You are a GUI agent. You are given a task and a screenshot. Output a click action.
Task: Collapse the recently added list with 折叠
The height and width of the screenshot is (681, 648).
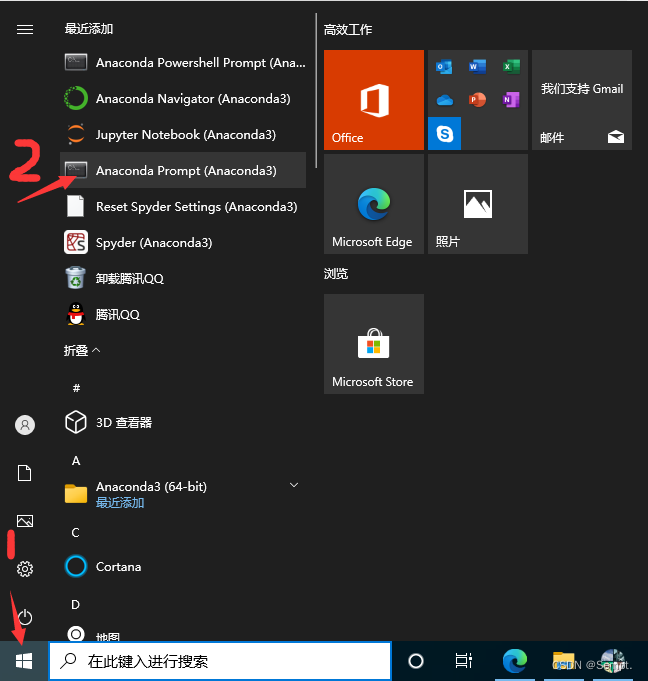pyautogui.click(x=82, y=350)
